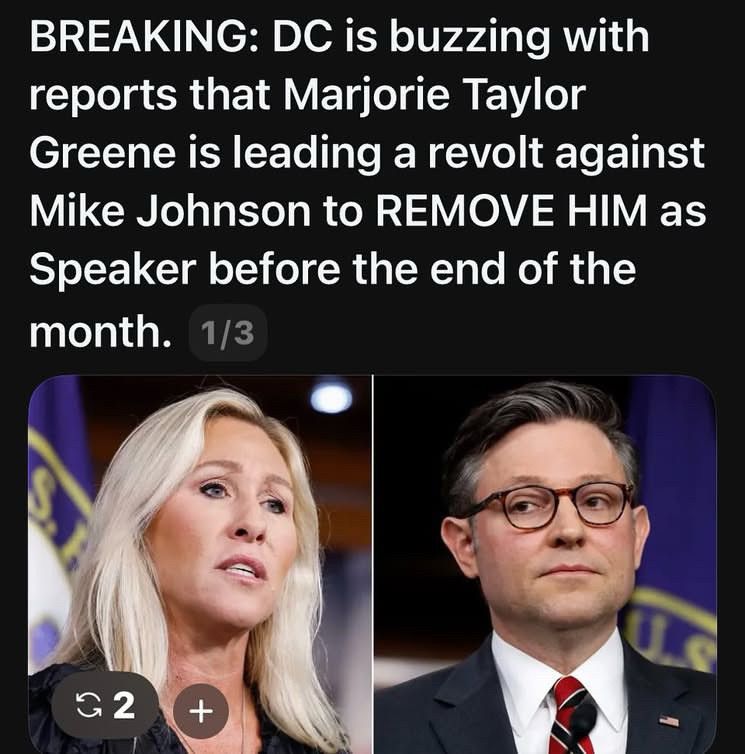Tap the BREAKING headline first line
The image size is (745, 754).
339,38
